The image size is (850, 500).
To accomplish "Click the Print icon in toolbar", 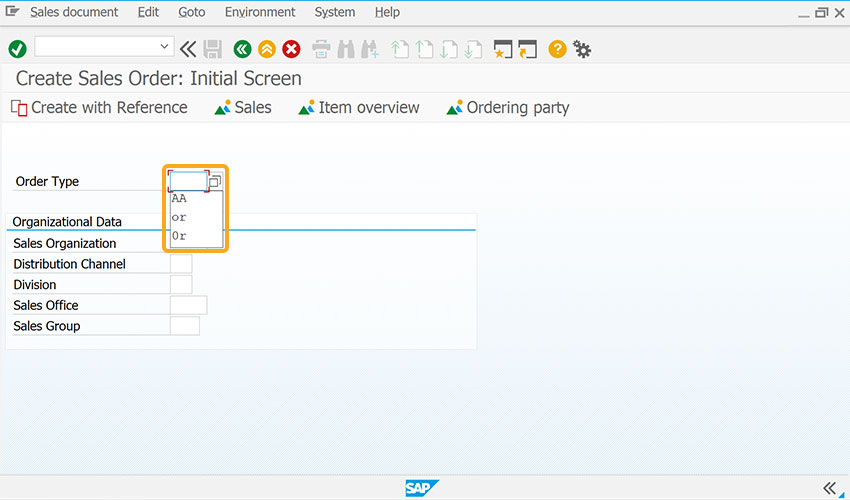I will coord(321,49).
